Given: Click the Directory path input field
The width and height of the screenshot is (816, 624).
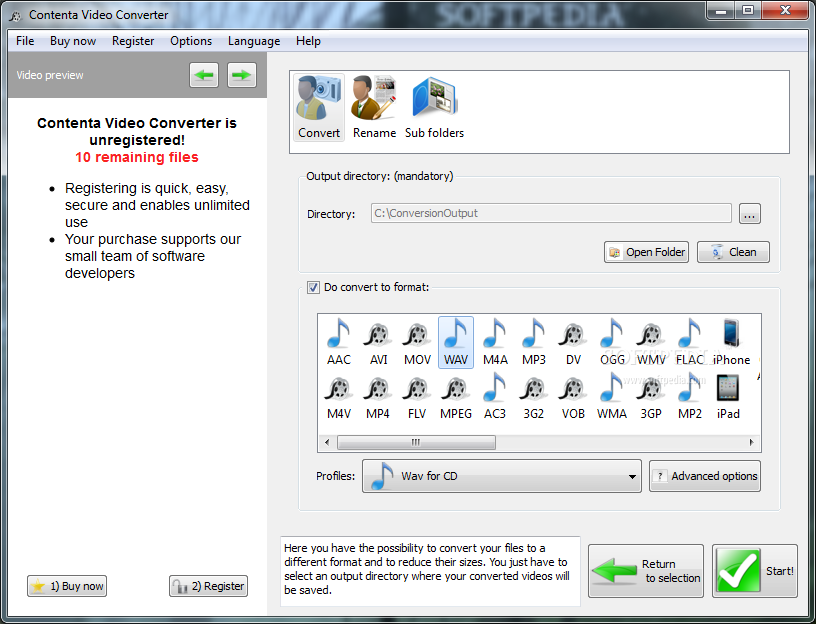Looking at the screenshot, I should [551, 213].
